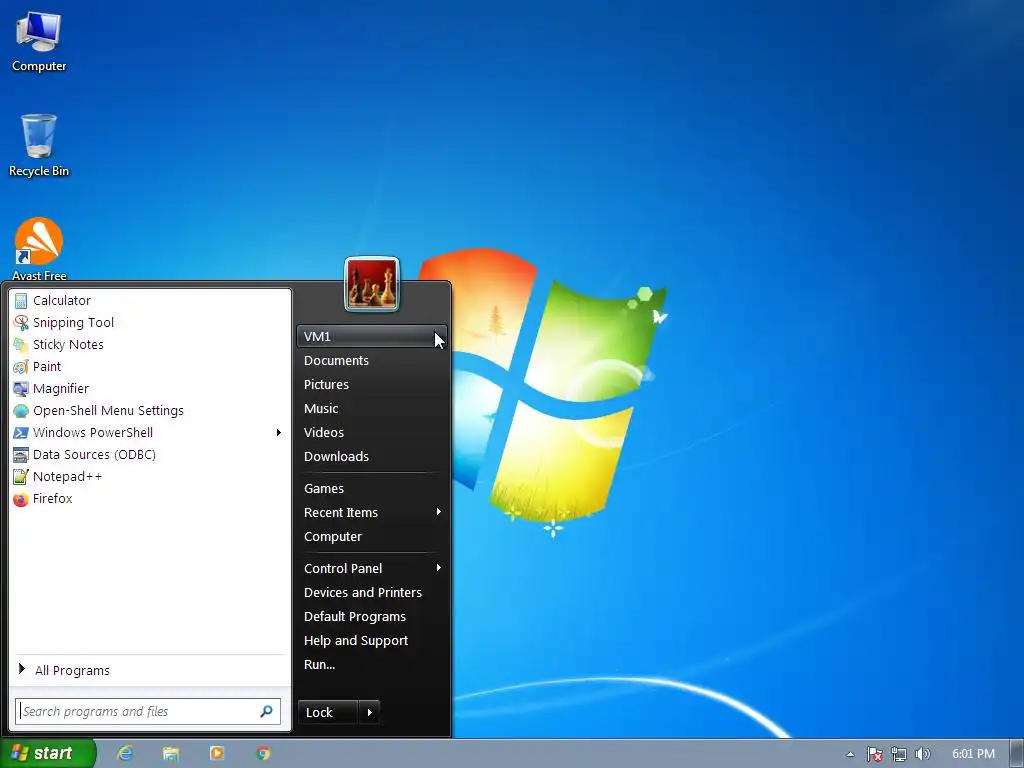Open shutdown options arrow beside Lock
Viewport: 1024px width, 768px height.
tap(370, 712)
